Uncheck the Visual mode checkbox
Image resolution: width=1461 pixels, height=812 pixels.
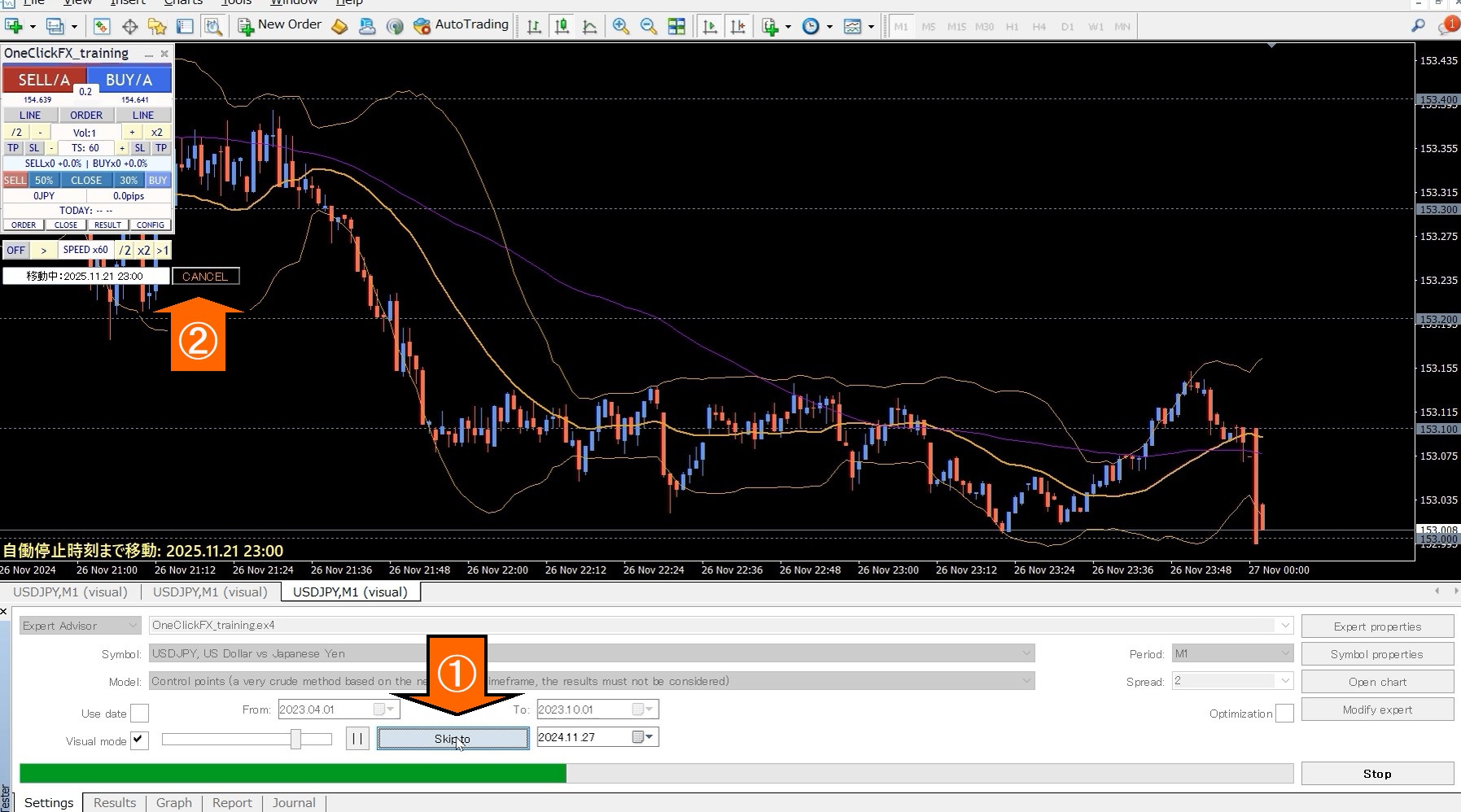point(140,740)
